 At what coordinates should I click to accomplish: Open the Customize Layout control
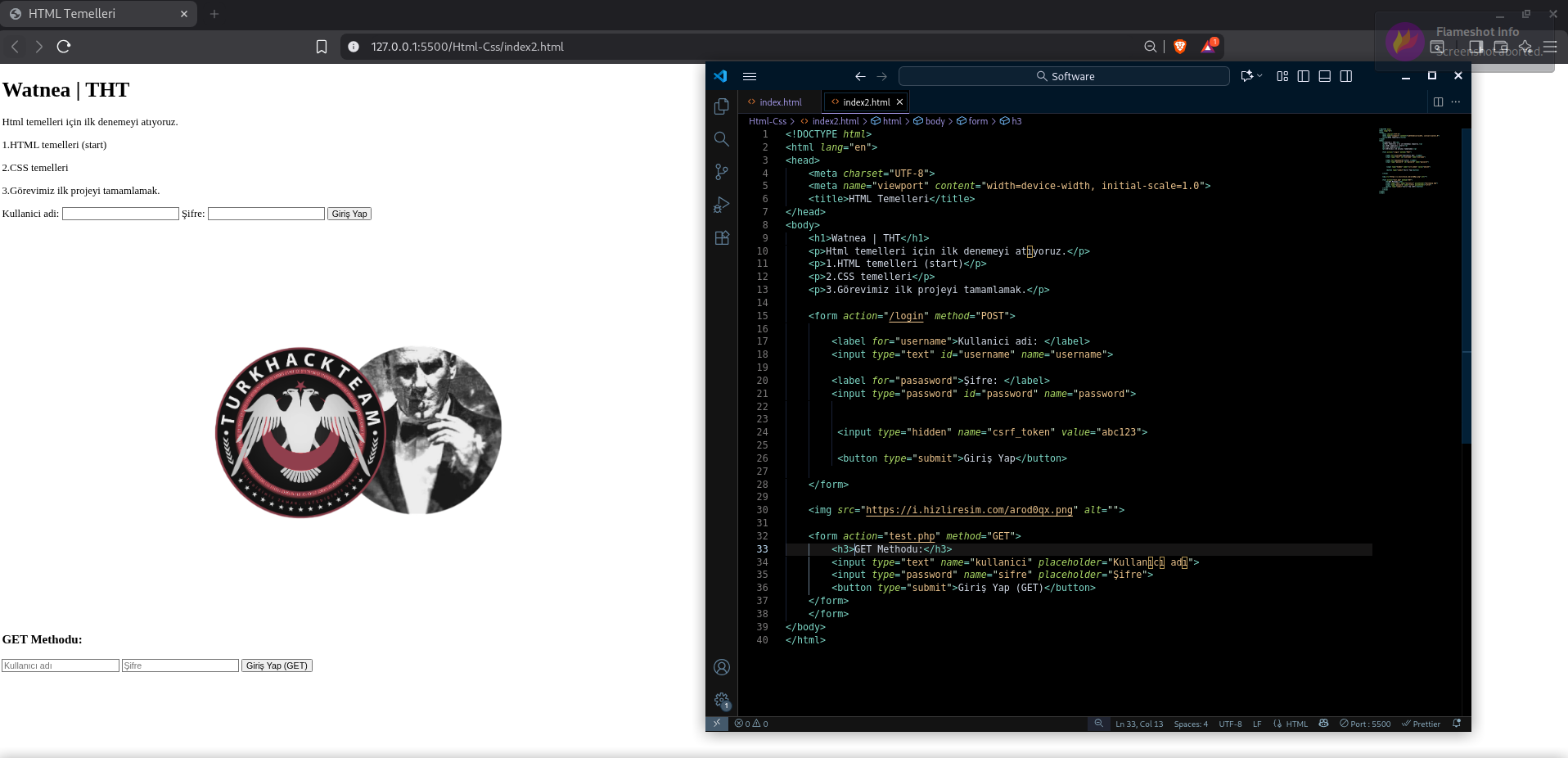coord(1282,76)
